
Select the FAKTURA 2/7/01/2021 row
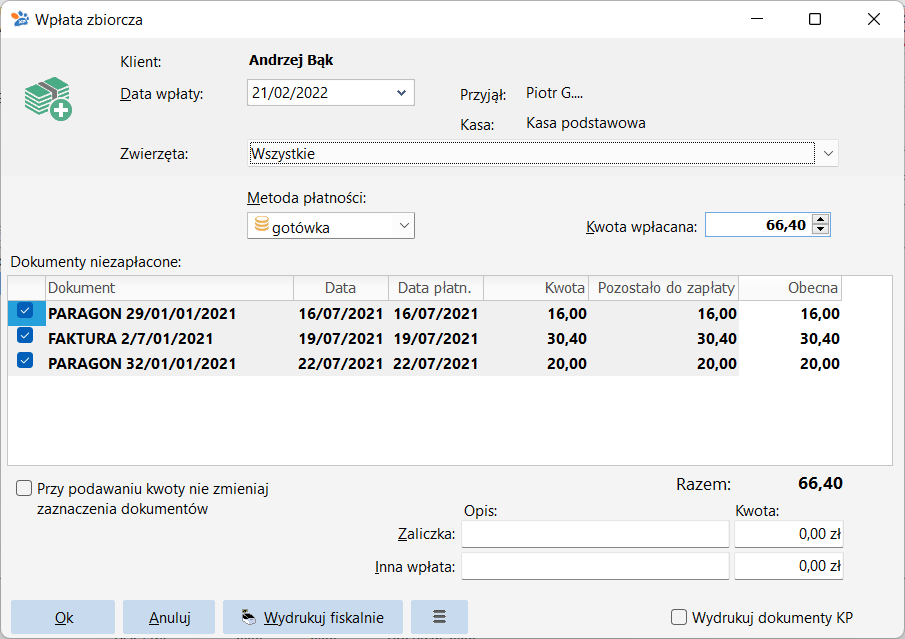pos(425,338)
